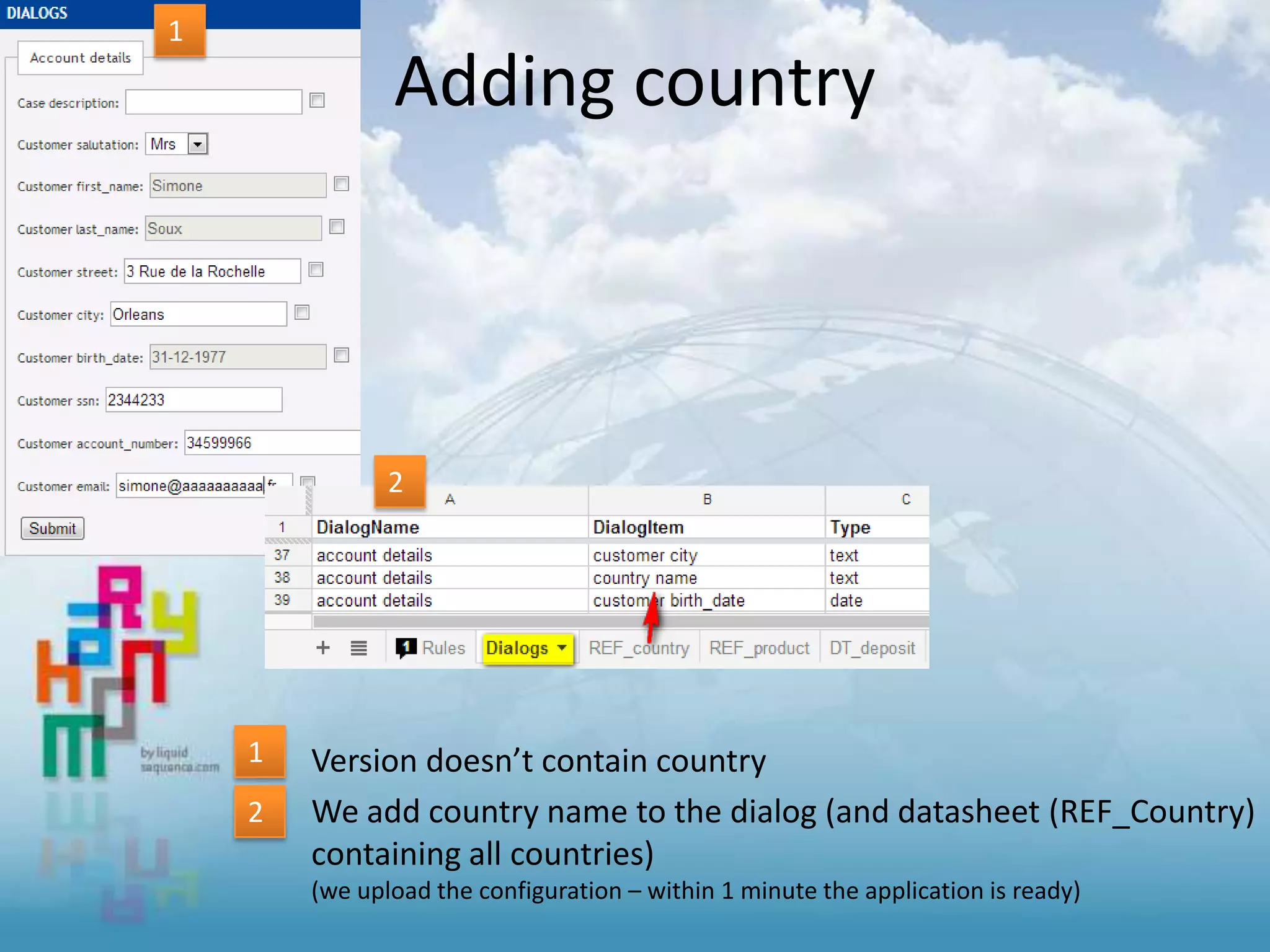
Task: Click the 'customer city' cell
Action: coord(707,555)
